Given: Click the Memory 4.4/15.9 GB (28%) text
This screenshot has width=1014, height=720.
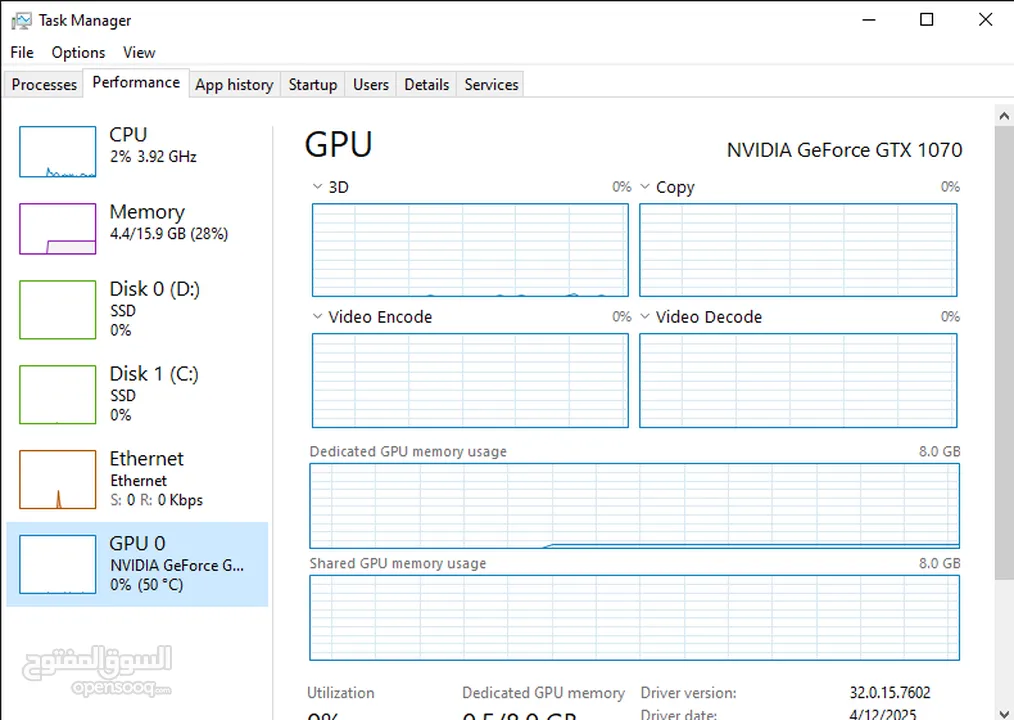Looking at the screenshot, I should (x=169, y=234).
